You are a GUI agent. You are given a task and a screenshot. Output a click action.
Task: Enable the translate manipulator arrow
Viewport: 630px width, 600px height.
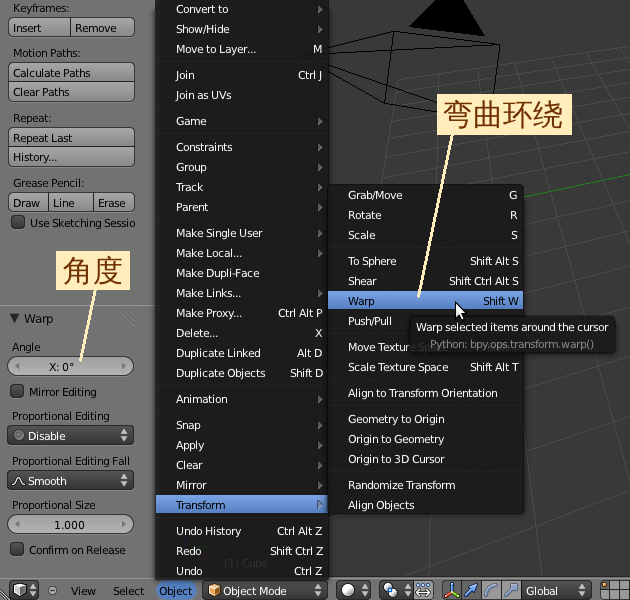(x=471, y=590)
